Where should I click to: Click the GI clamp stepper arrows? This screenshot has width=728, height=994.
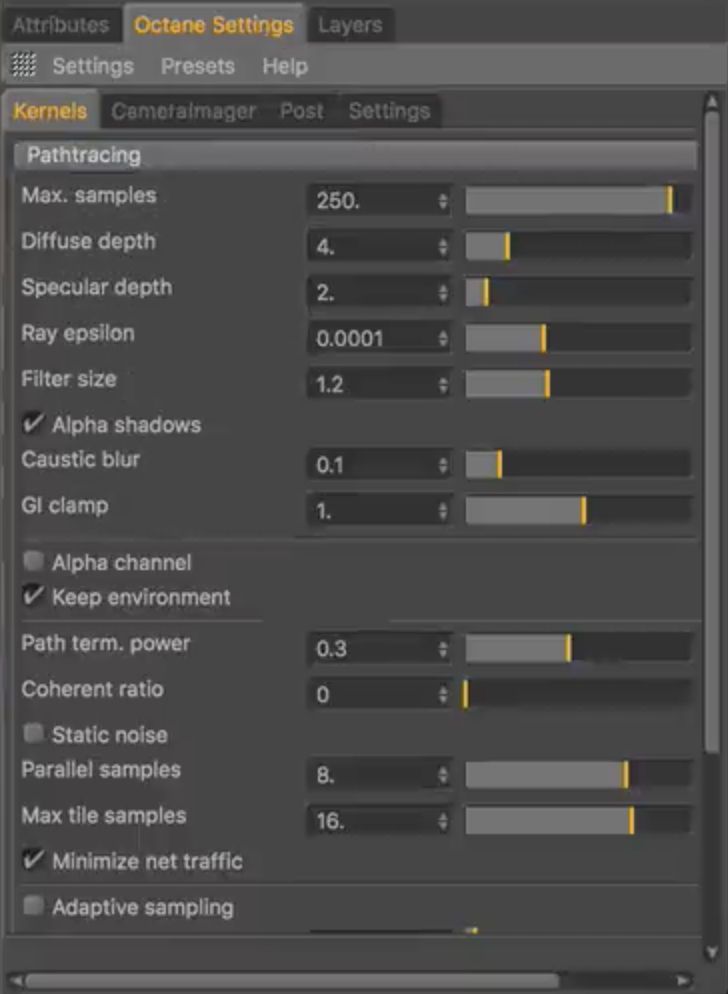click(442, 511)
